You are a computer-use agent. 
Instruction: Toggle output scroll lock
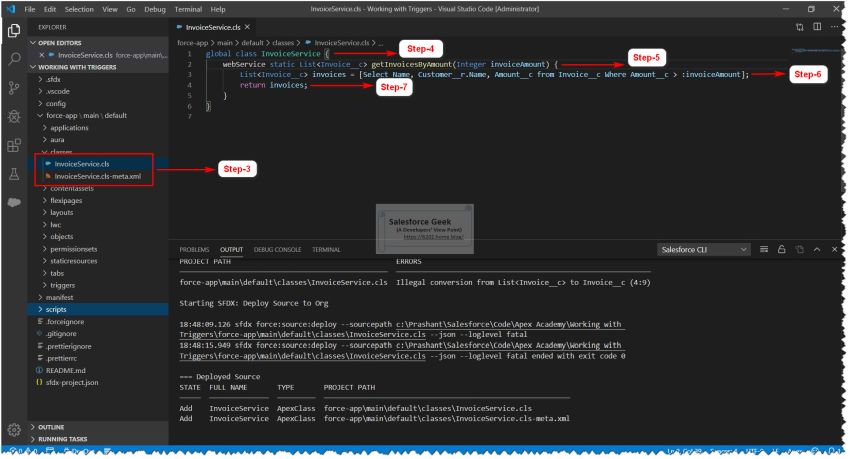click(781, 249)
